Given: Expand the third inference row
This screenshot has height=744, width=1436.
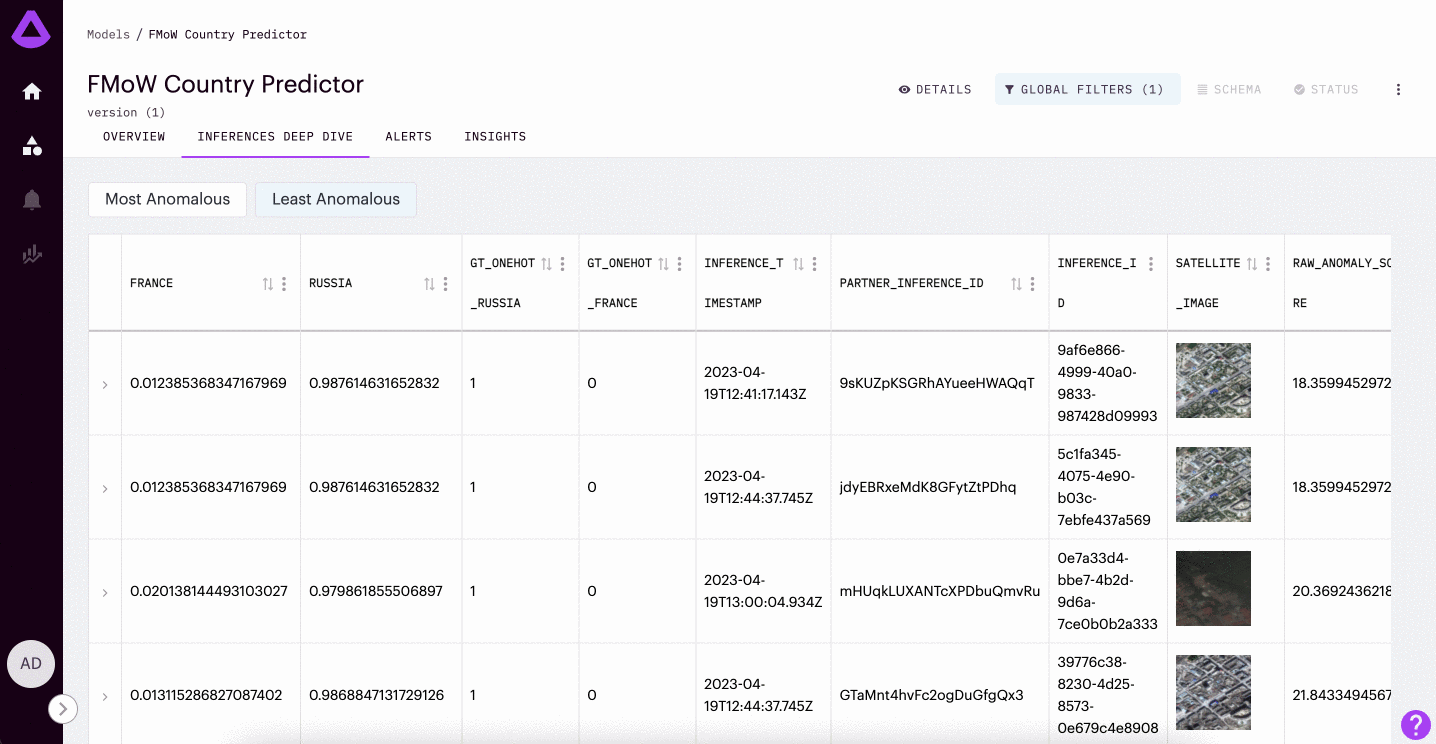Looking at the screenshot, I should 105,592.
